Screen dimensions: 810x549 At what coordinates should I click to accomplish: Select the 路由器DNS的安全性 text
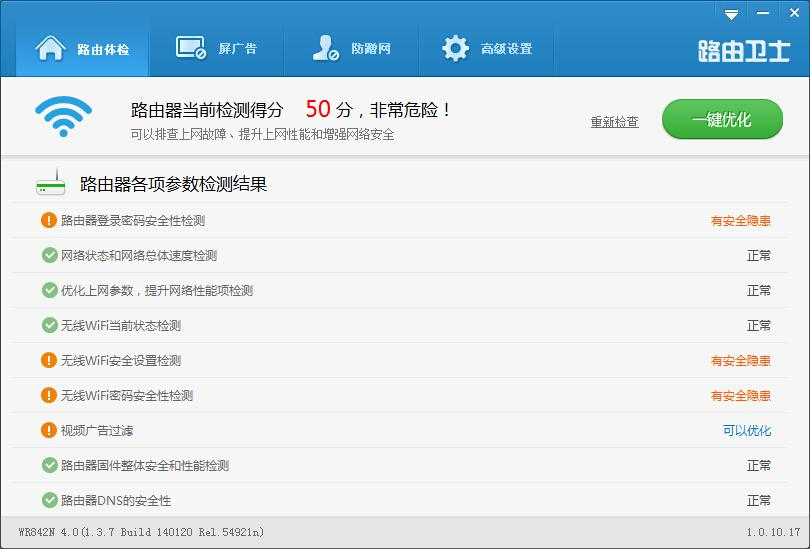116,500
